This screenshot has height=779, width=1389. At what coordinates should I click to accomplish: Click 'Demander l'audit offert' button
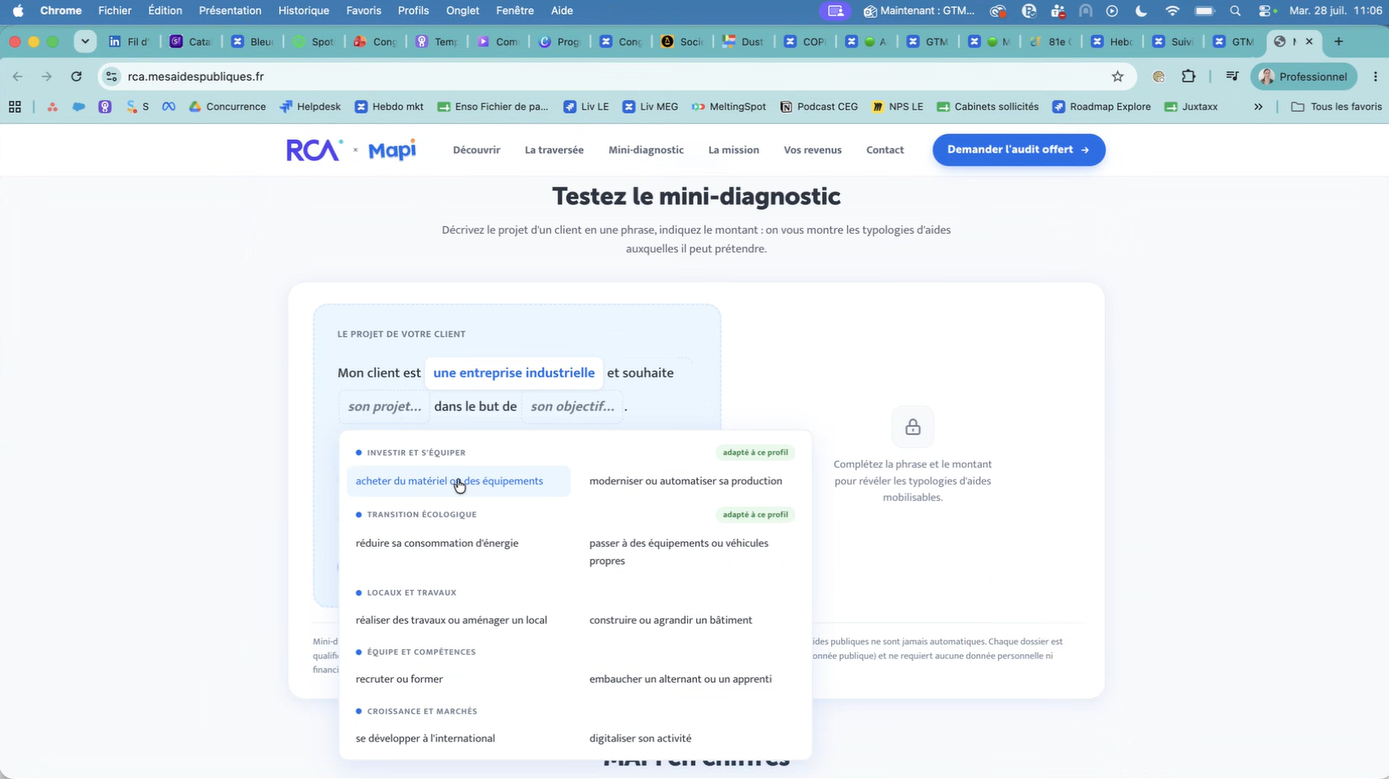pyautogui.click(x=1019, y=150)
